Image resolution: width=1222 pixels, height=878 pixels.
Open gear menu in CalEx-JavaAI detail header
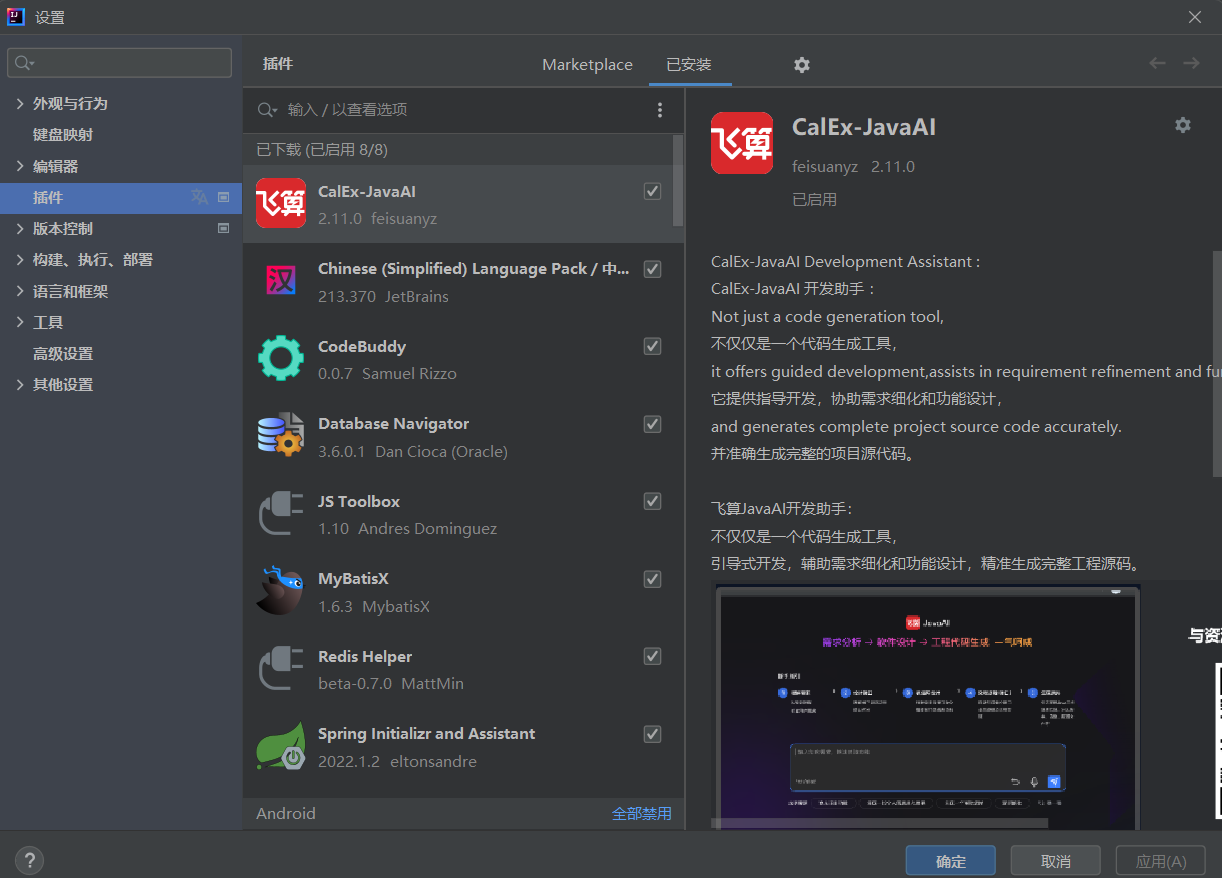1183,125
